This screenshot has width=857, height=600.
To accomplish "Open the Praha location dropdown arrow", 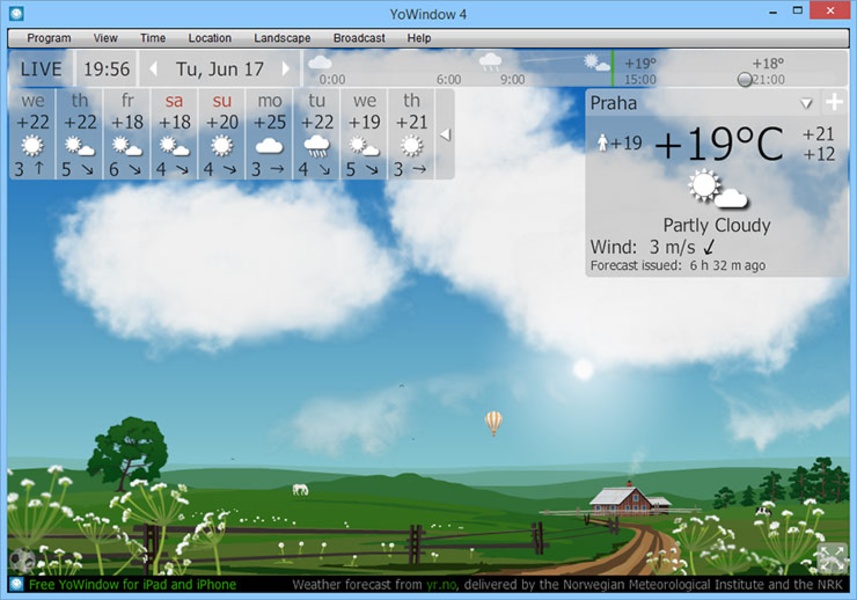I will [806, 104].
